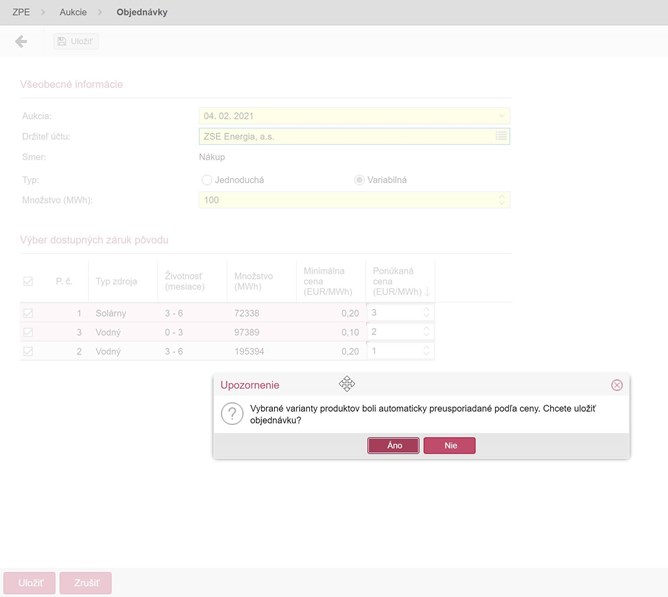The image size is (668, 597).
Task: Toggle the select-all header checkbox
Action: click(x=28, y=281)
